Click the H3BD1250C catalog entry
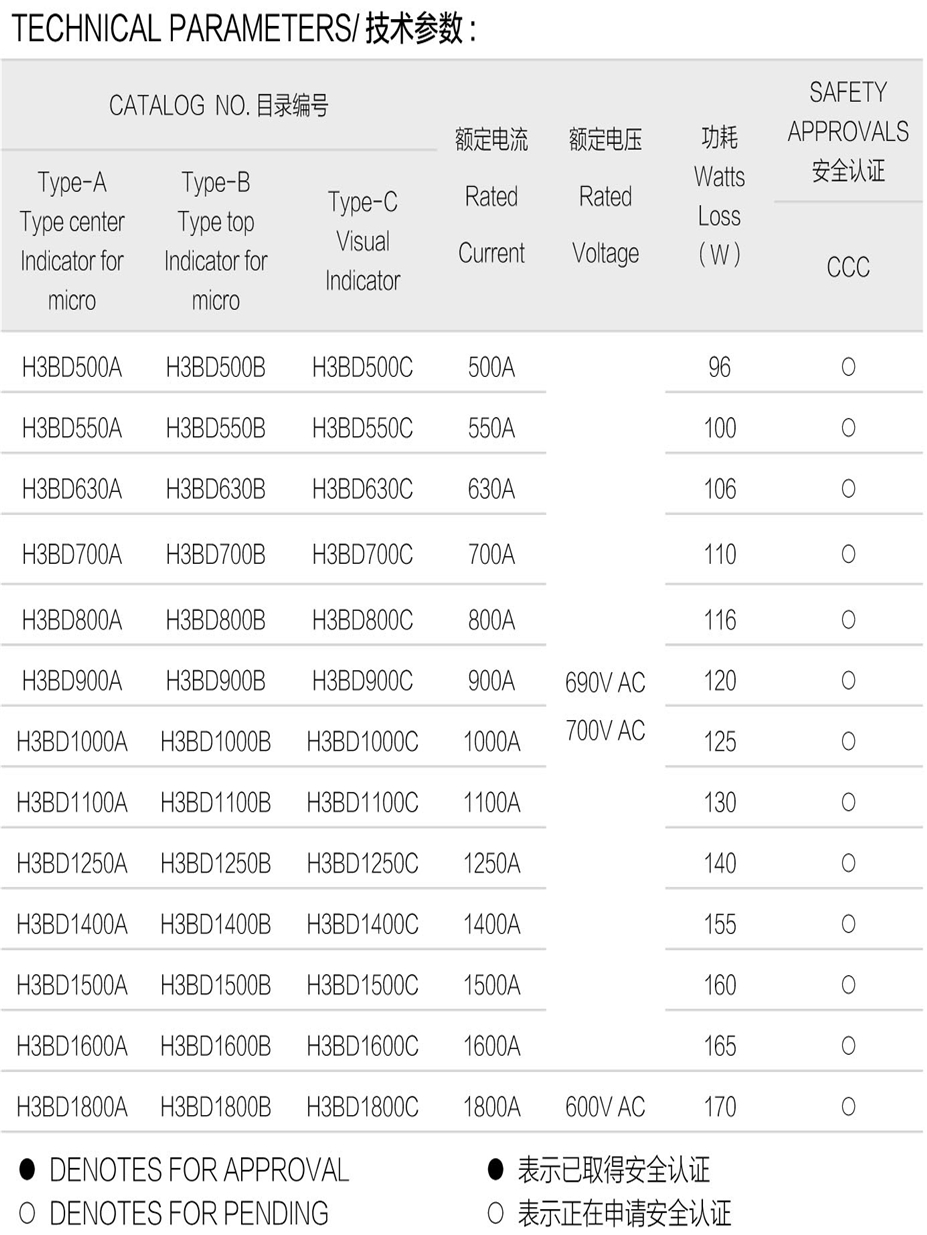 tap(362, 862)
